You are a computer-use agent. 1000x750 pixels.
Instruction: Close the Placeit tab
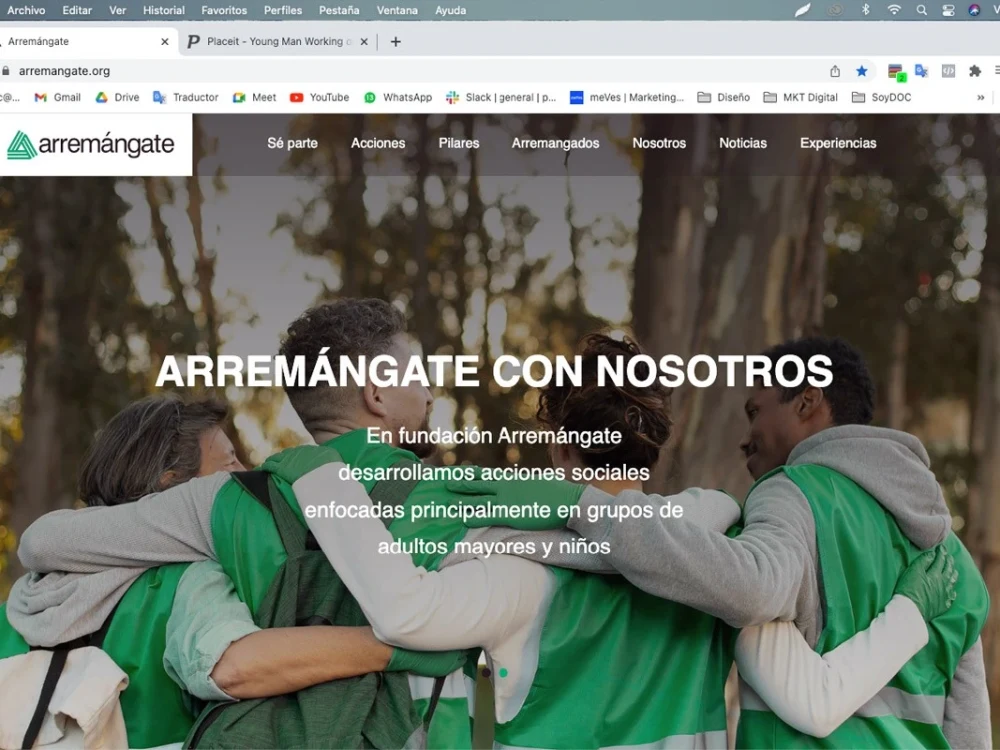coord(364,41)
